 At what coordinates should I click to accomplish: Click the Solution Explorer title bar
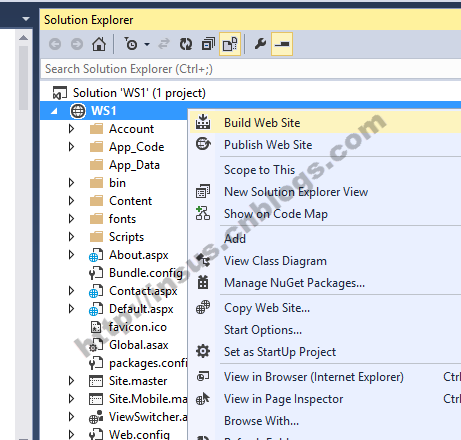pos(251,20)
